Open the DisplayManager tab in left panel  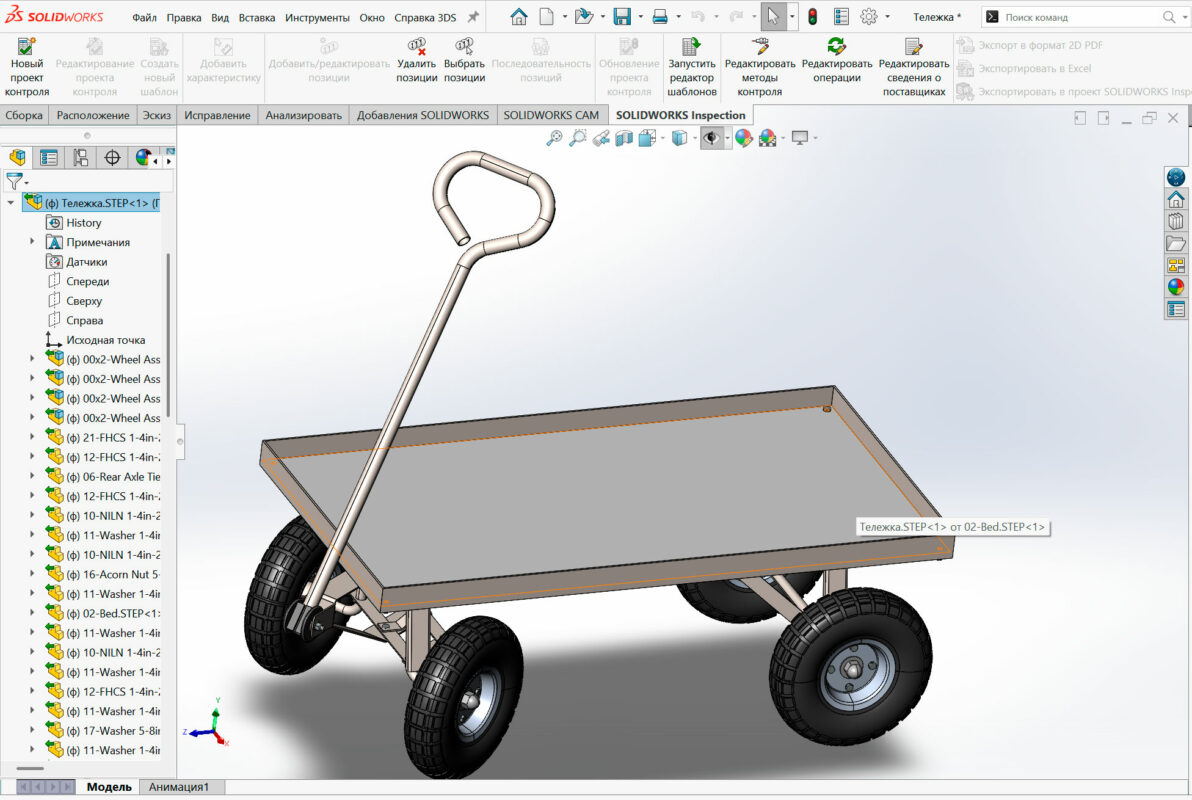click(144, 158)
